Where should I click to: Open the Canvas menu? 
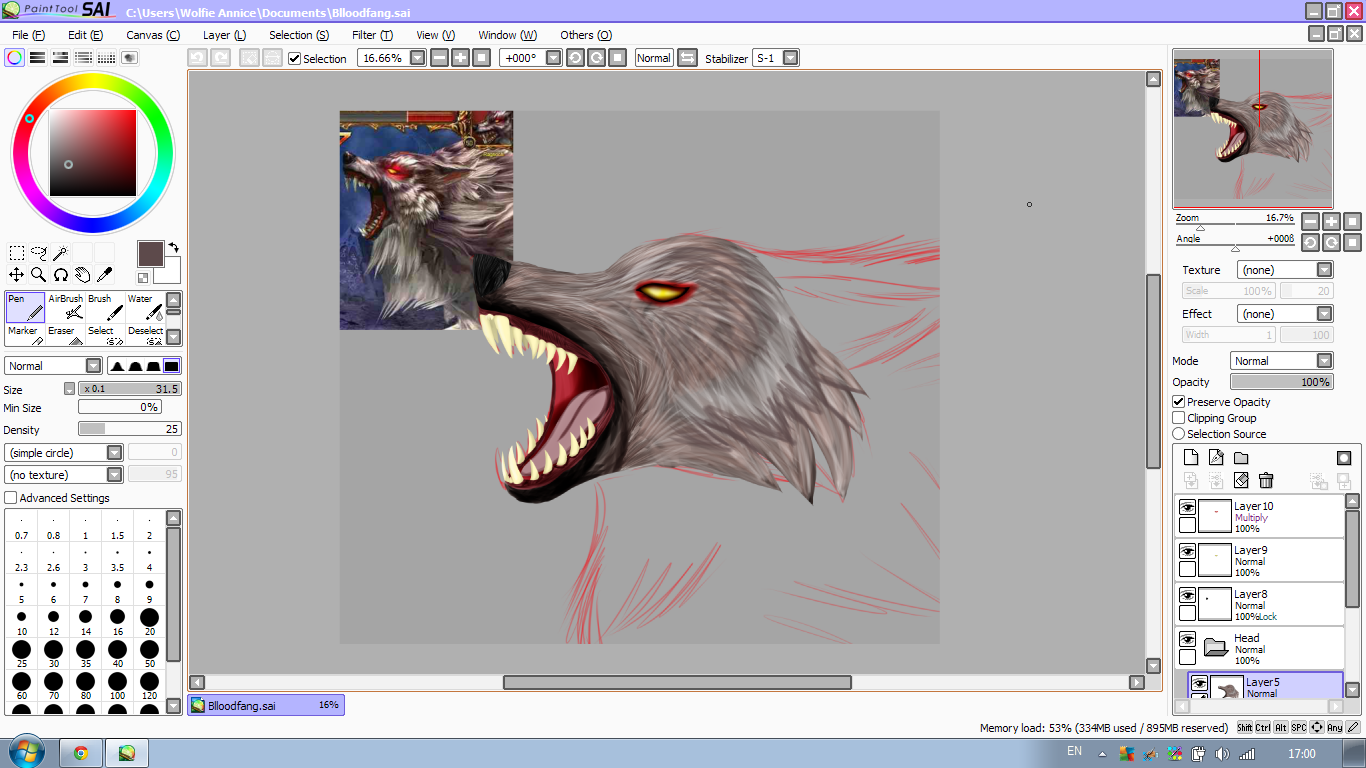tap(152, 35)
